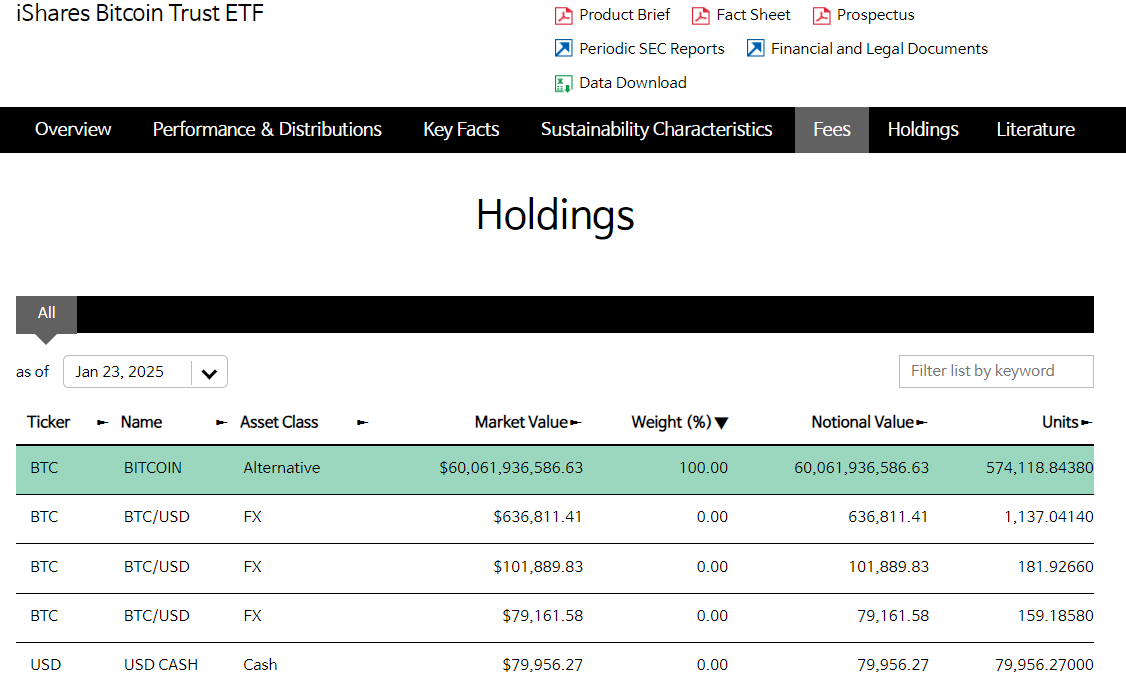This screenshot has width=1126, height=683.
Task: Go to the Key Facts tab
Action: point(461,130)
